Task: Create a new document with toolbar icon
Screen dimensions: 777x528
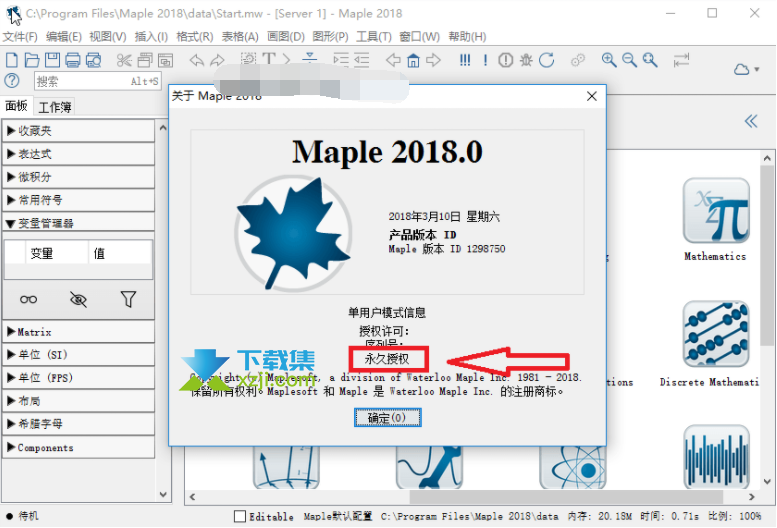Action: point(11,60)
